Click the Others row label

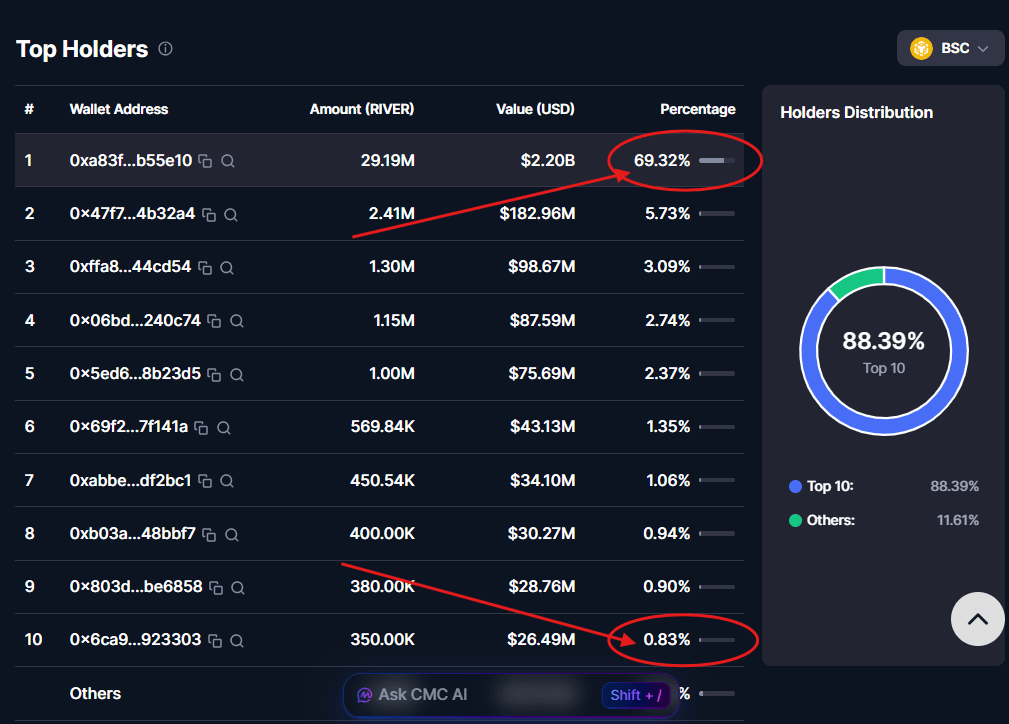point(95,694)
